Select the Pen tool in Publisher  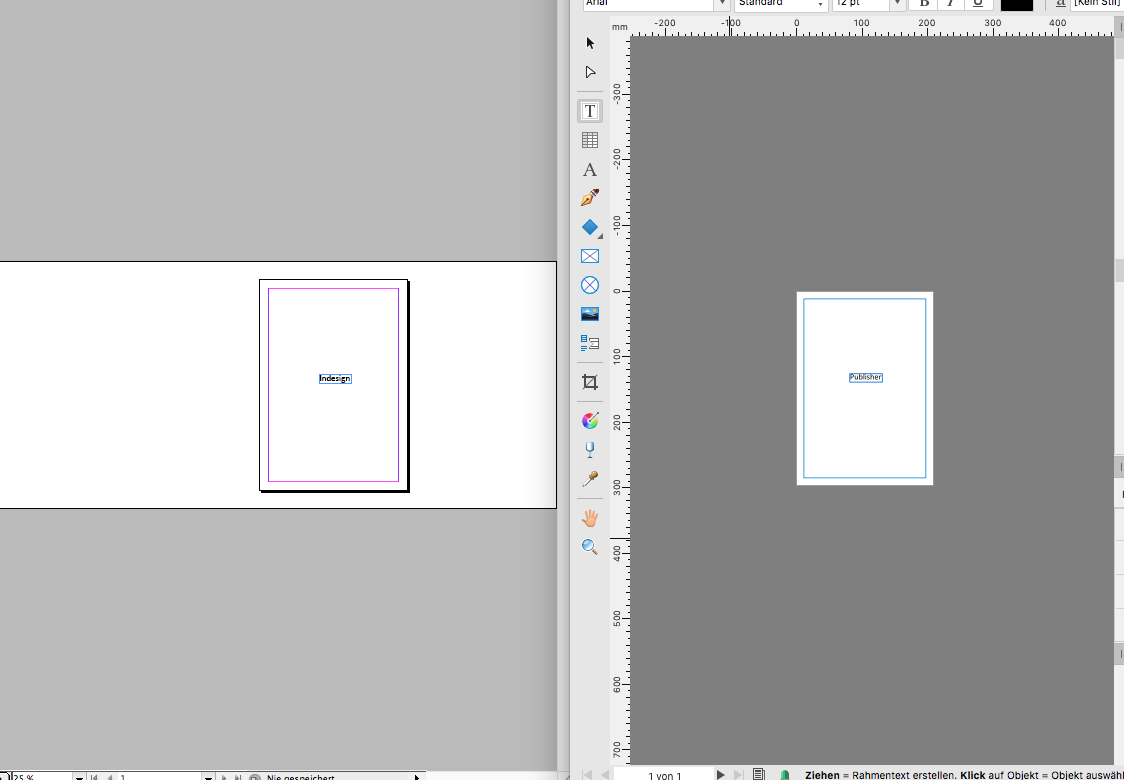[x=590, y=198]
